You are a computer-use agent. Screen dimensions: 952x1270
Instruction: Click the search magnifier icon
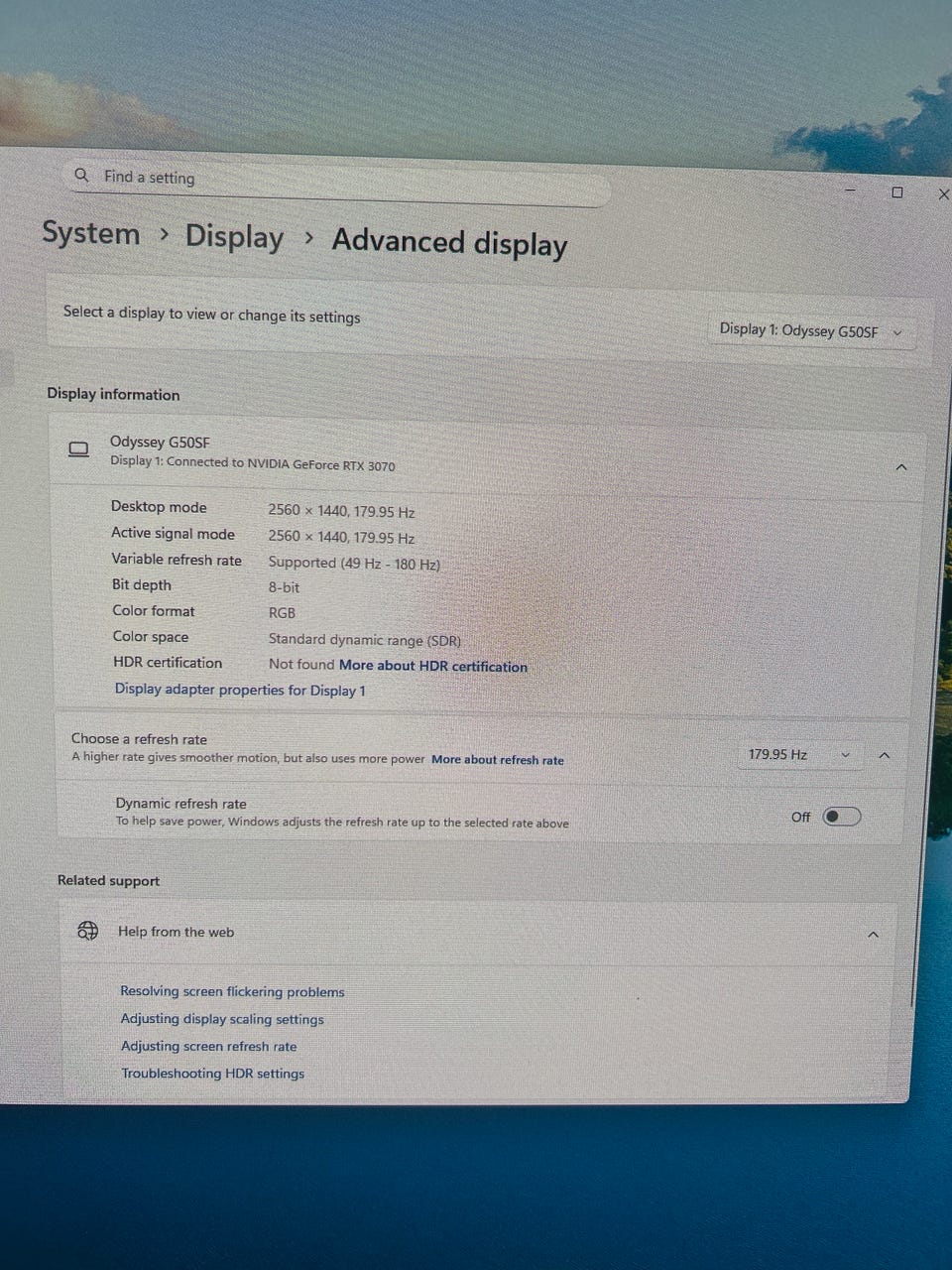pos(81,175)
